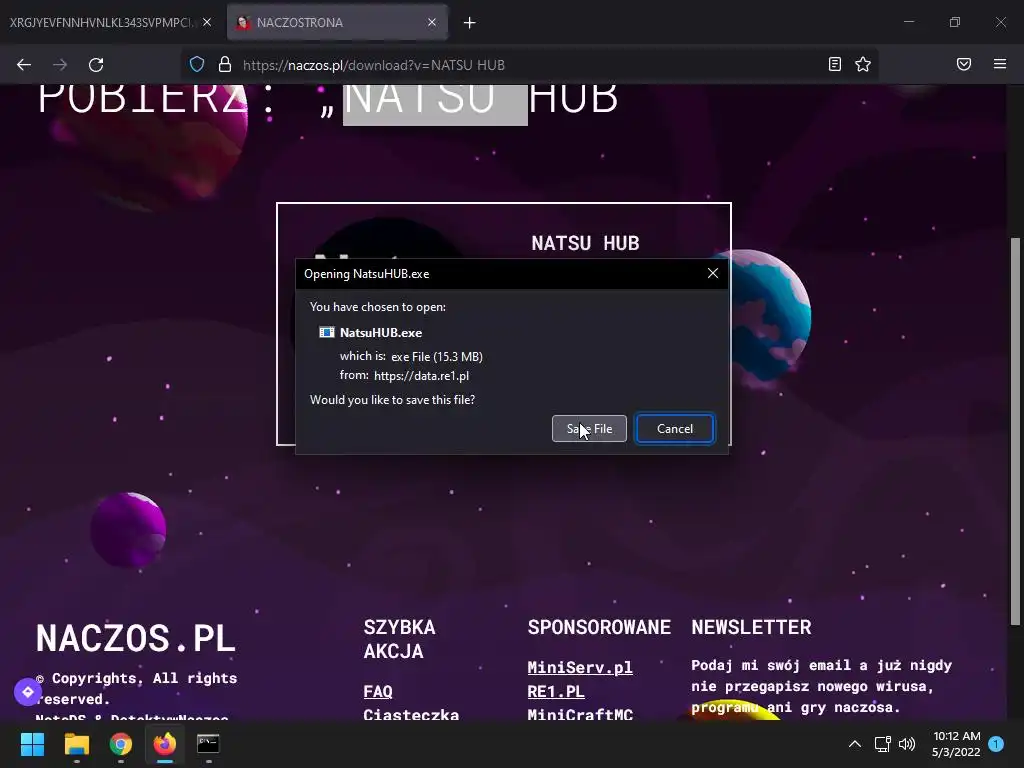Open Save to Pocket icon
This screenshot has width=1024, height=768.
964,64
